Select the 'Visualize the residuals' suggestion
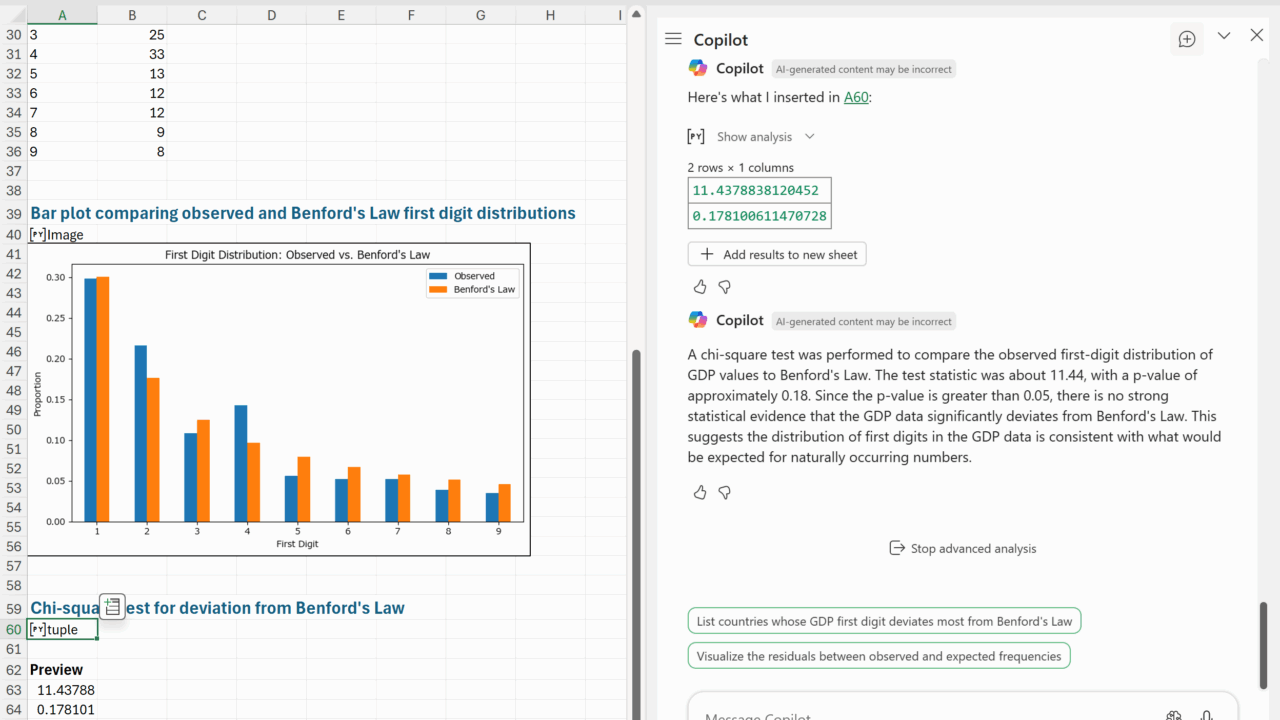This screenshot has height=720, width=1280. tap(878, 656)
